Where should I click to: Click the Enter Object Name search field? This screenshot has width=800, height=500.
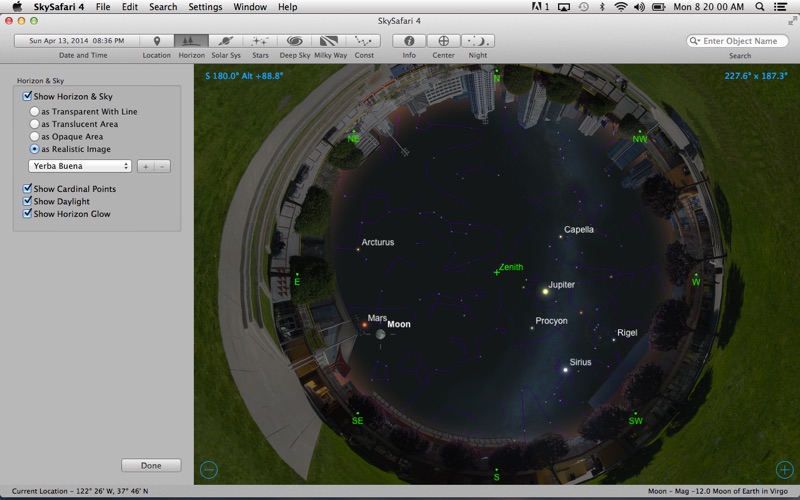click(744, 41)
